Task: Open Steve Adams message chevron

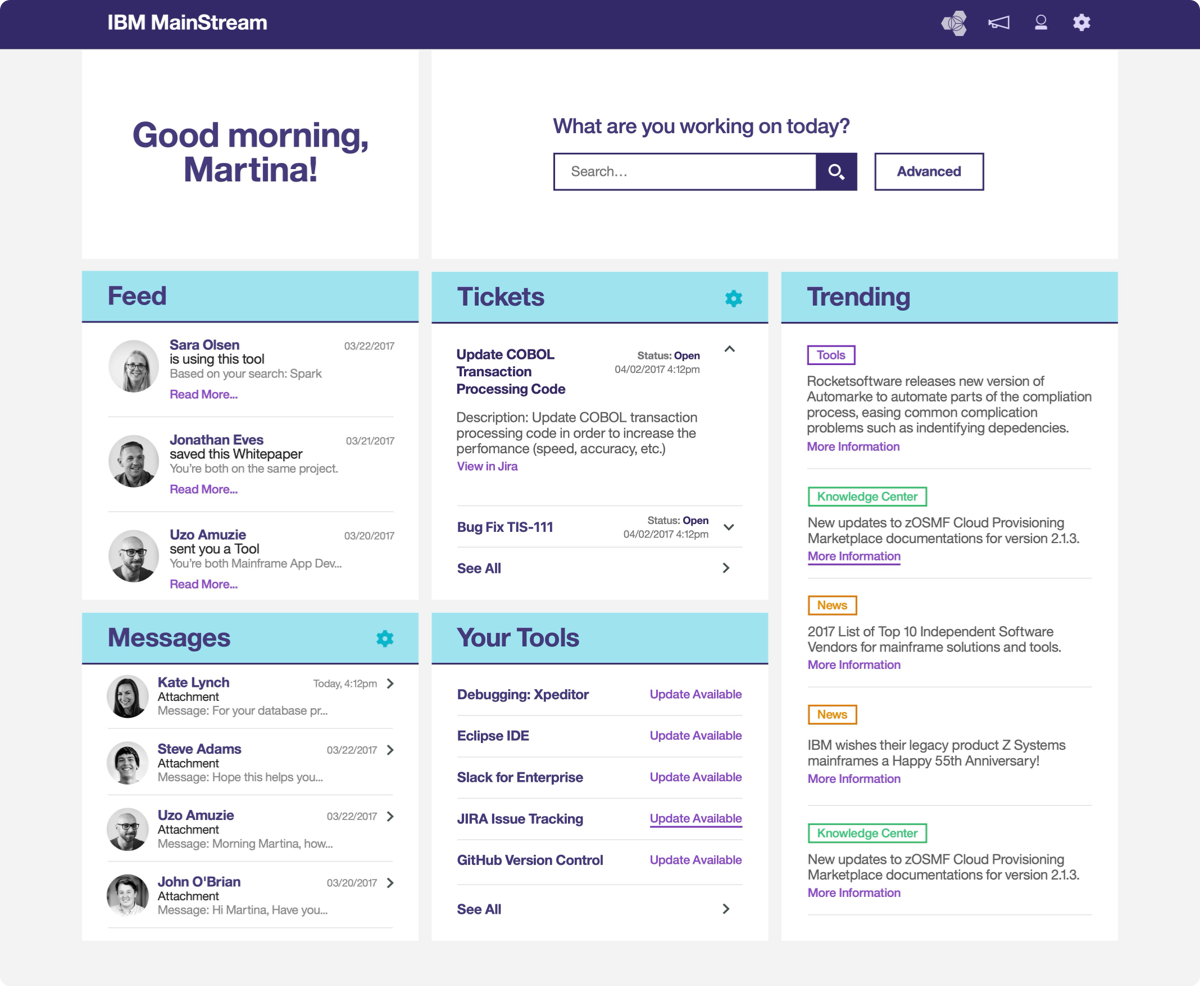Action: pyautogui.click(x=390, y=750)
